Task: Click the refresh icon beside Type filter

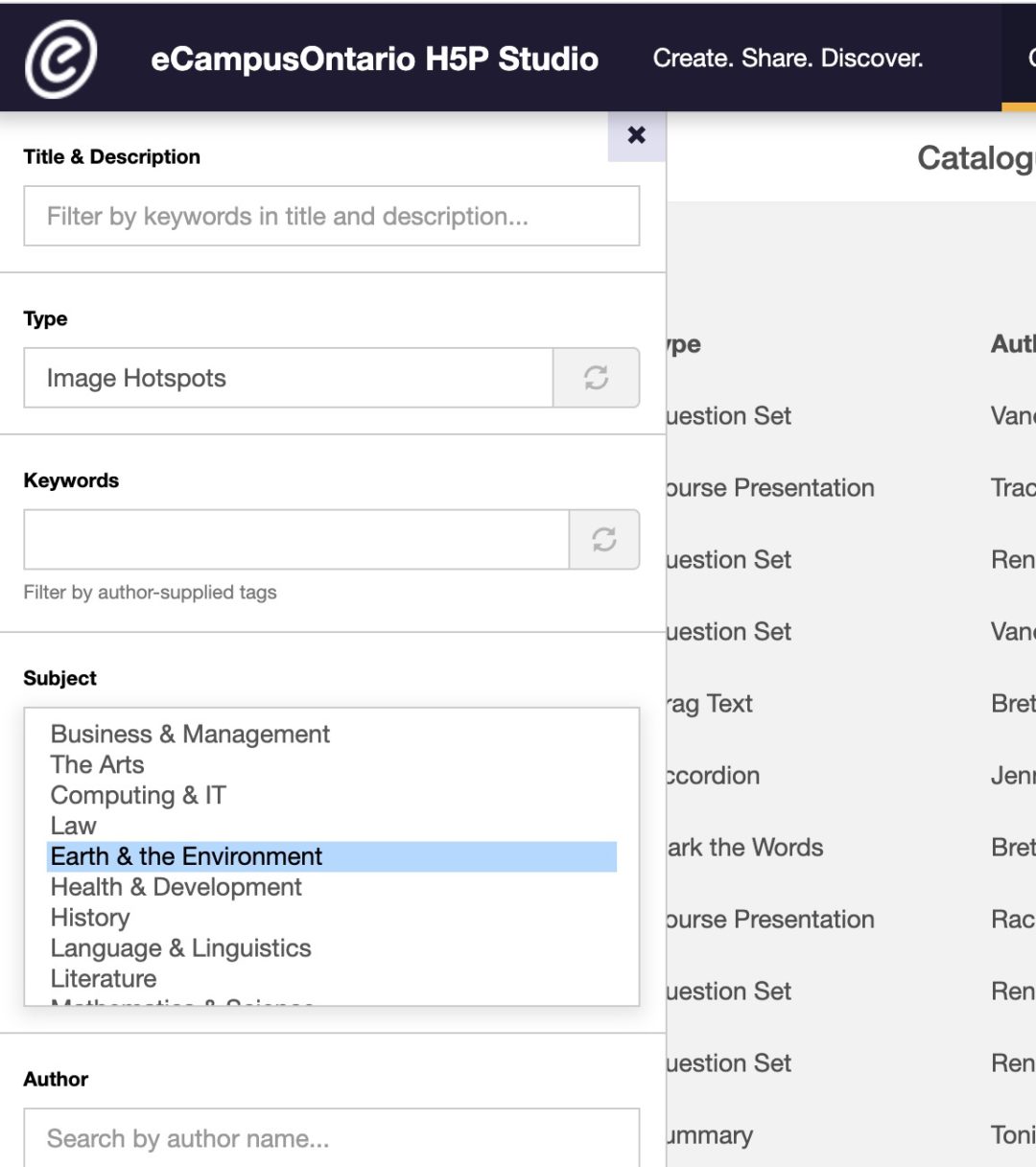Action: click(x=596, y=378)
